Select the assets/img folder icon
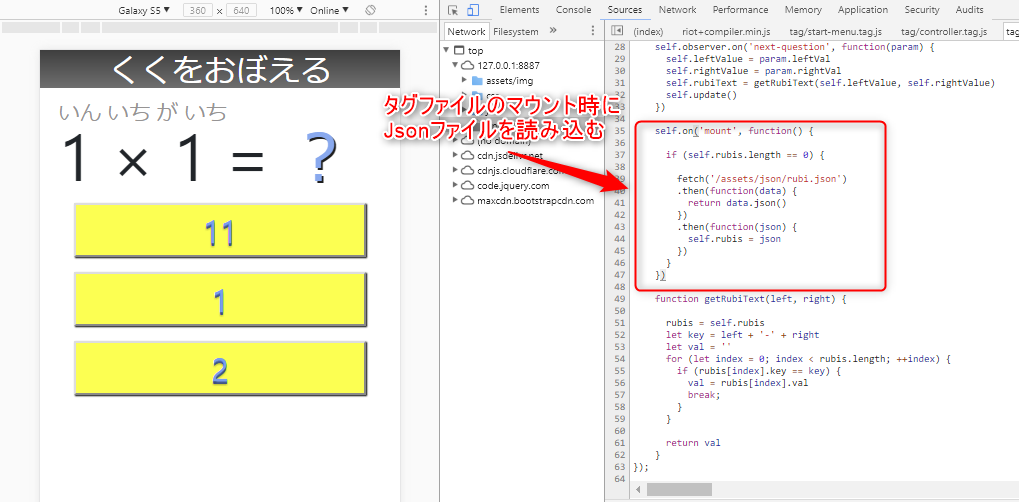Image resolution: width=1019 pixels, height=502 pixels. (477, 80)
